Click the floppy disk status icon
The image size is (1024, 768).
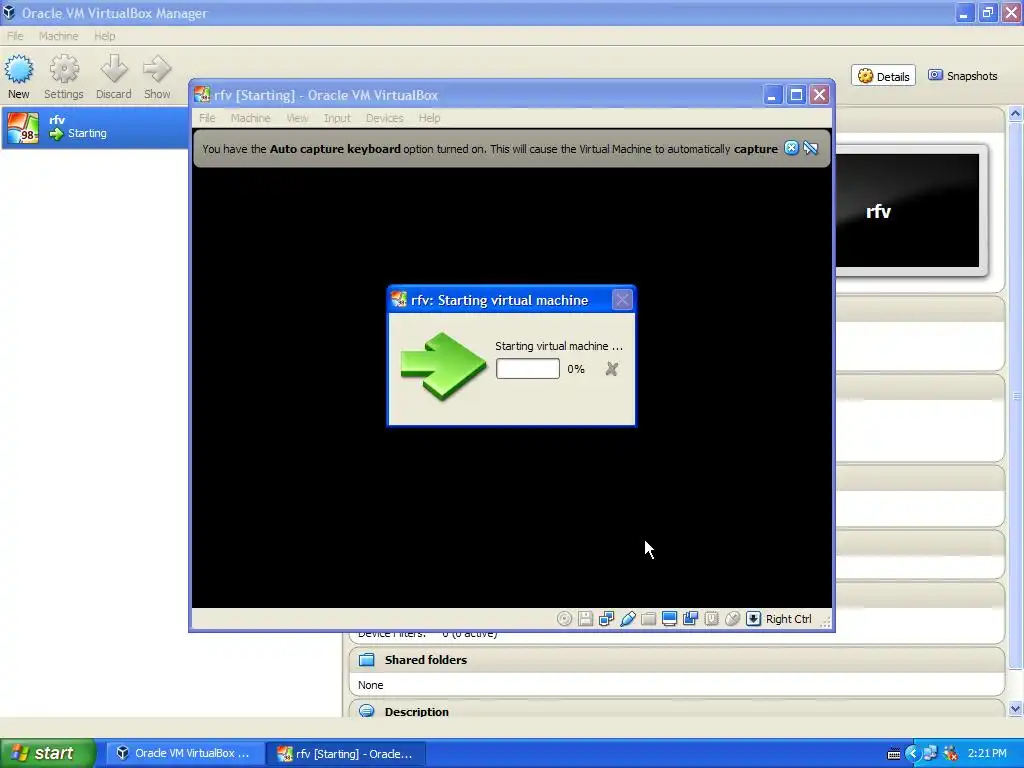(585, 618)
